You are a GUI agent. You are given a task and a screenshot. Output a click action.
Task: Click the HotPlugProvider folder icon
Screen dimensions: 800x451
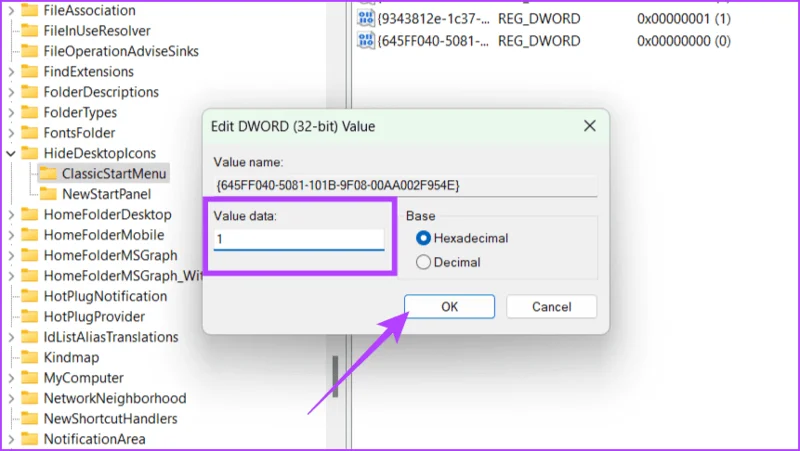[x=30, y=316]
